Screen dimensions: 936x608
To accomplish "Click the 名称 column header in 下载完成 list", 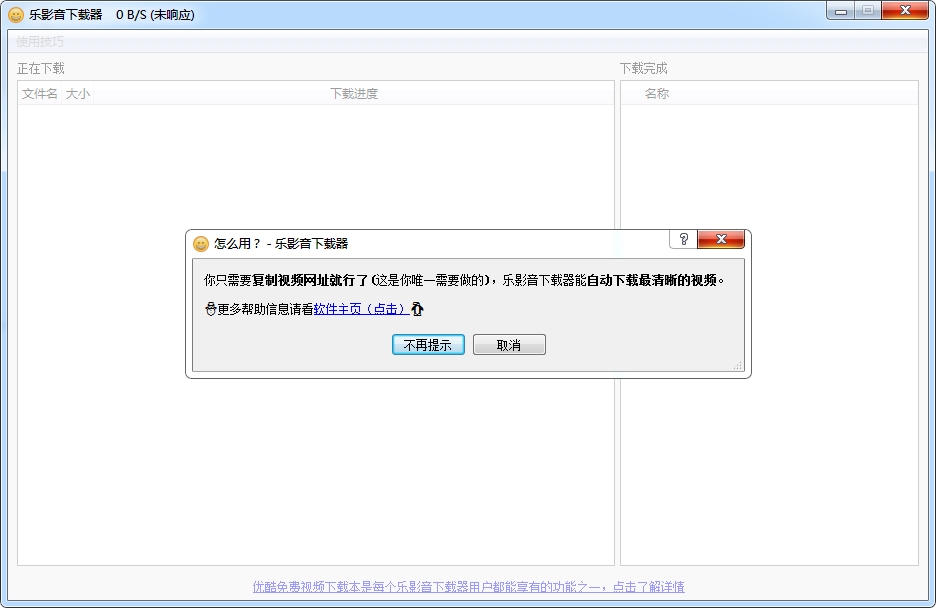I will pos(657,94).
